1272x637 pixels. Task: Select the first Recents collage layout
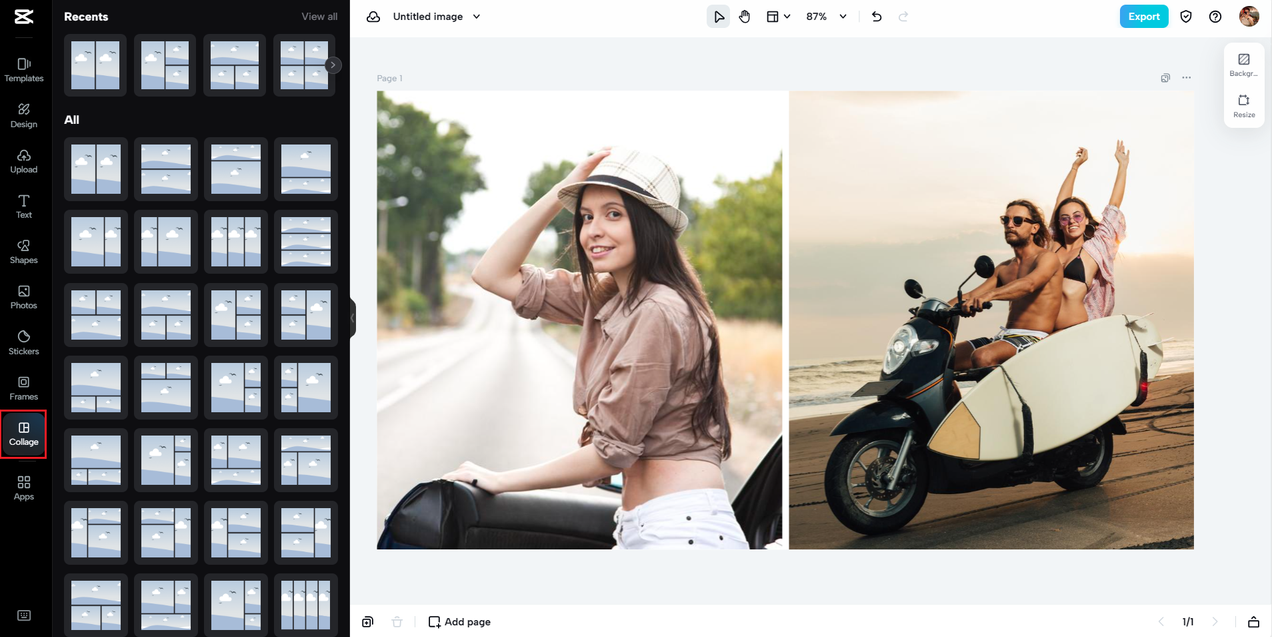96,66
